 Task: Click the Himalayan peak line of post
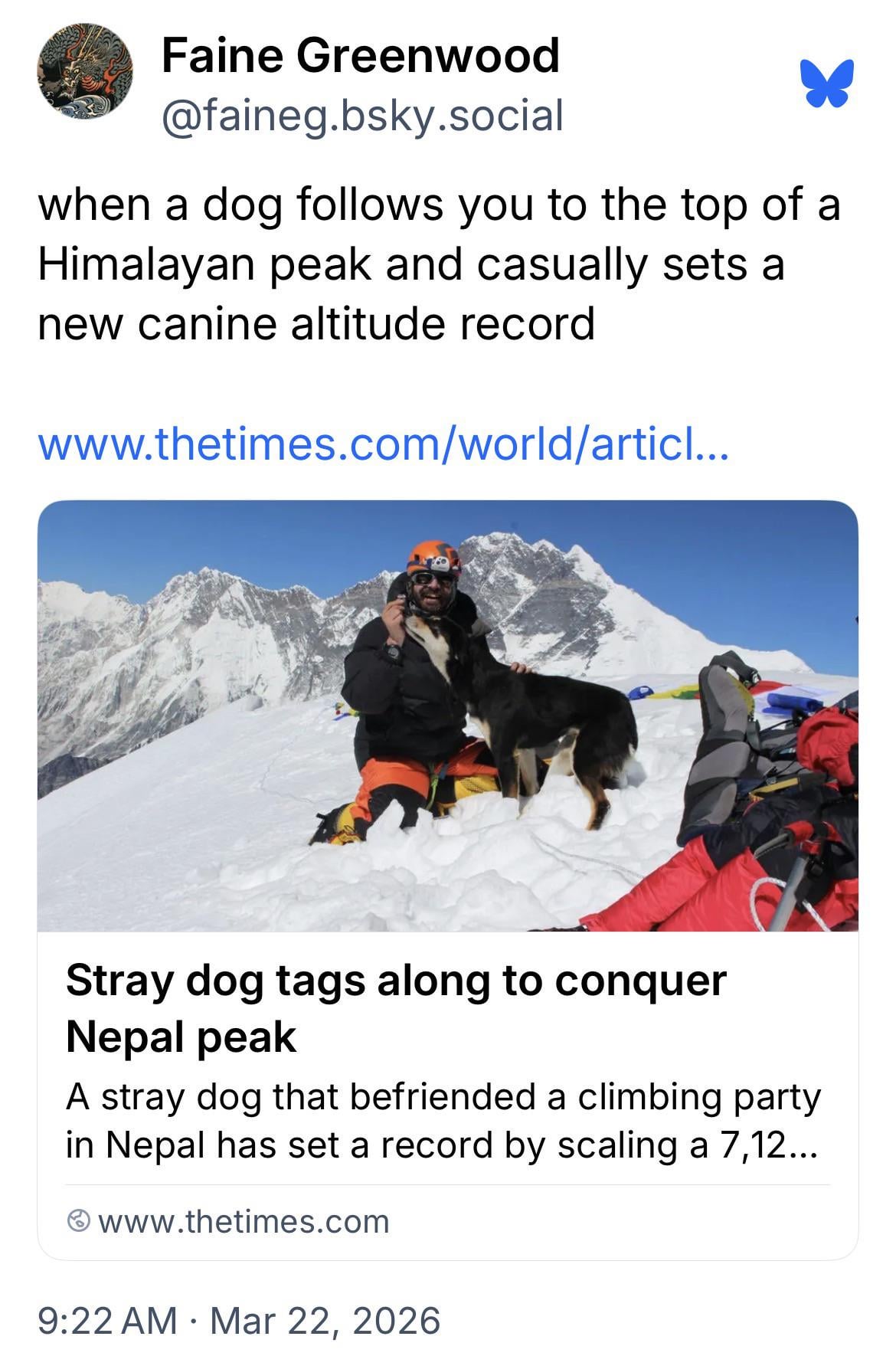point(411,264)
